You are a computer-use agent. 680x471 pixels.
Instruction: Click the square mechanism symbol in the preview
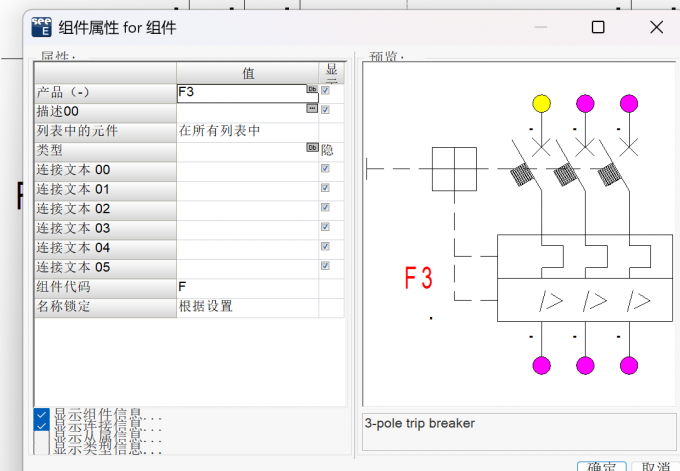click(454, 169)
